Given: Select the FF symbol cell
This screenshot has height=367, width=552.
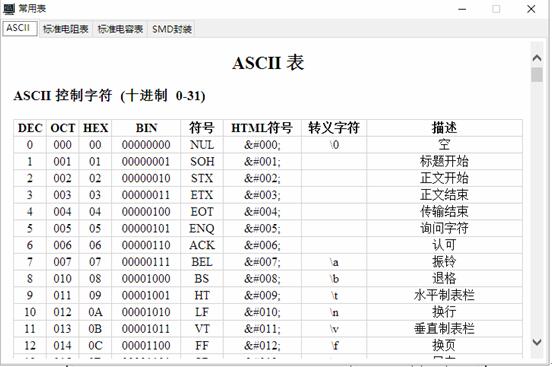Looking at the screenshot, I should [202, 346].
